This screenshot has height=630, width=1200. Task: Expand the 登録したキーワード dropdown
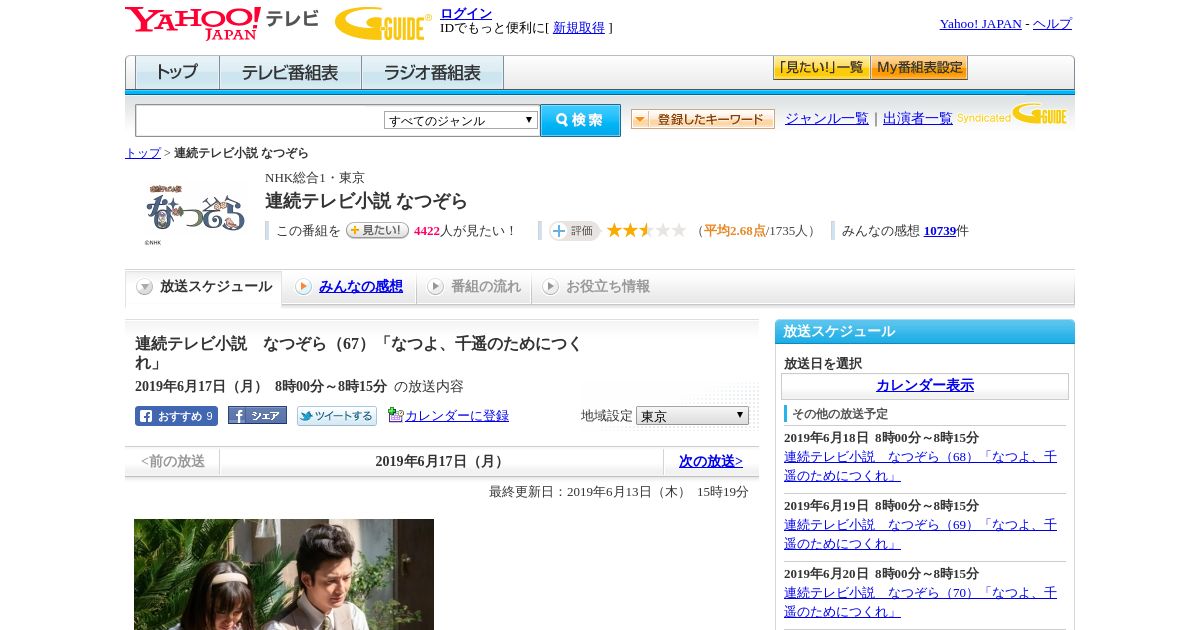click(x=703, y=119)
